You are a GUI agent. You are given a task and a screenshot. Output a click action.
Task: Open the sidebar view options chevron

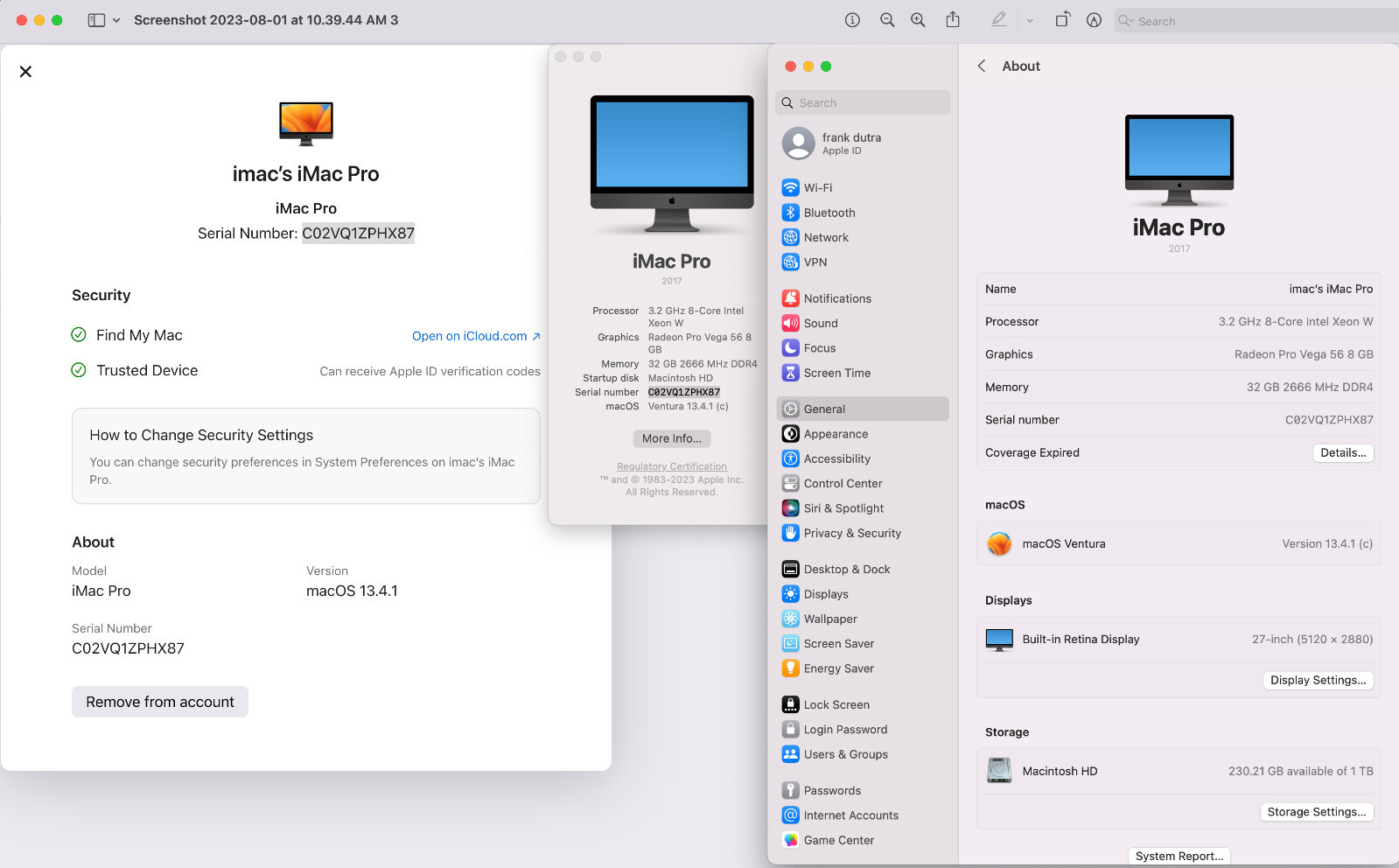[x=116, y=20]
